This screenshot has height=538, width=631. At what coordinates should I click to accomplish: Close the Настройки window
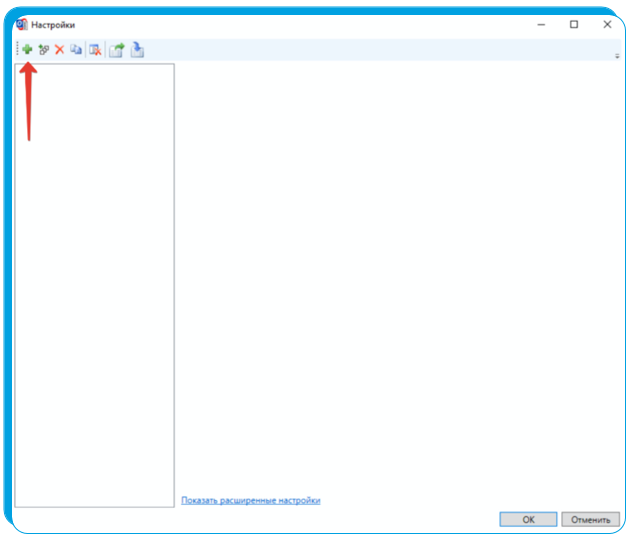(x=607, y=25)
